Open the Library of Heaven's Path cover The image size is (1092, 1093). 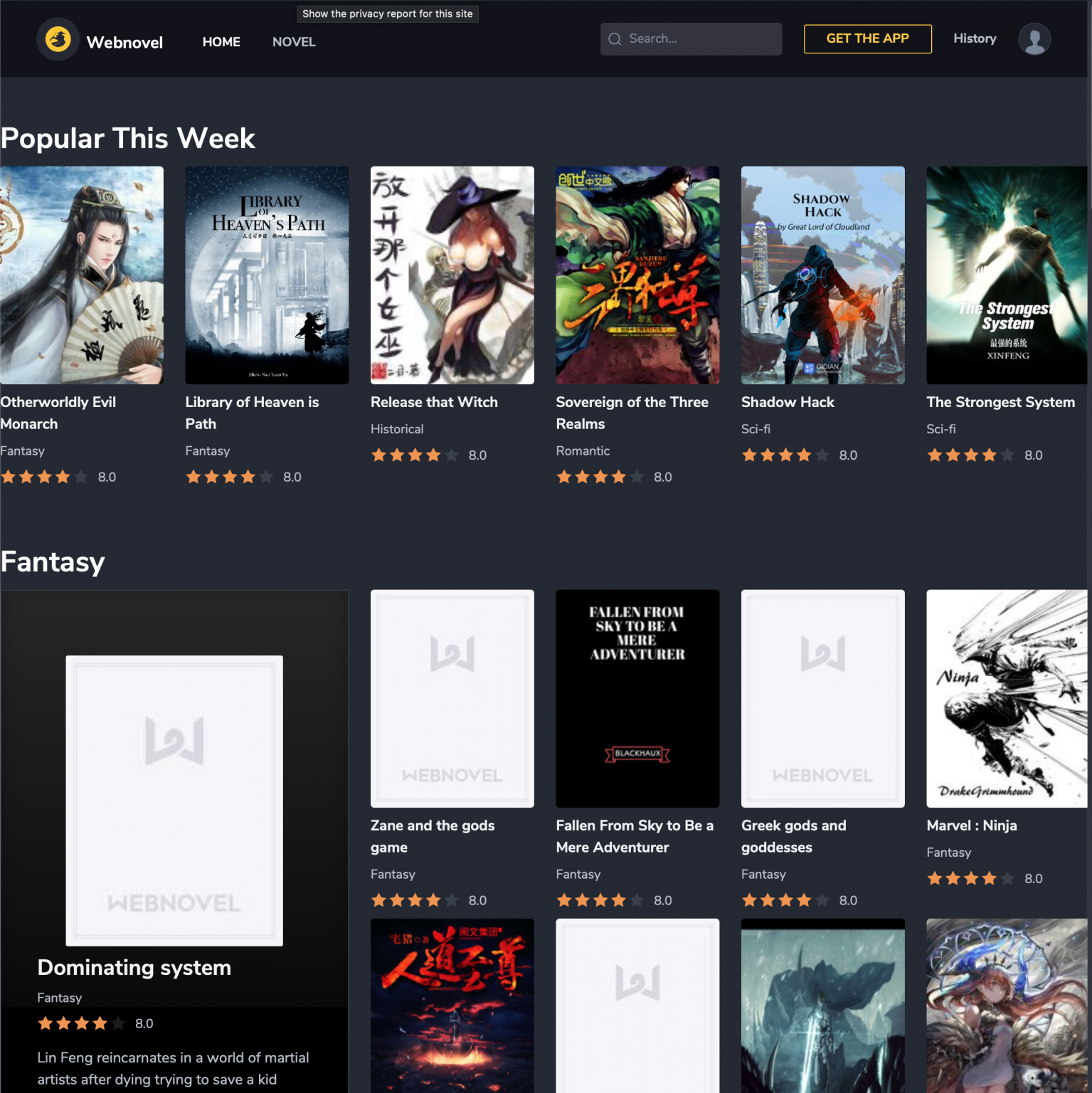[x=266, y=275]
